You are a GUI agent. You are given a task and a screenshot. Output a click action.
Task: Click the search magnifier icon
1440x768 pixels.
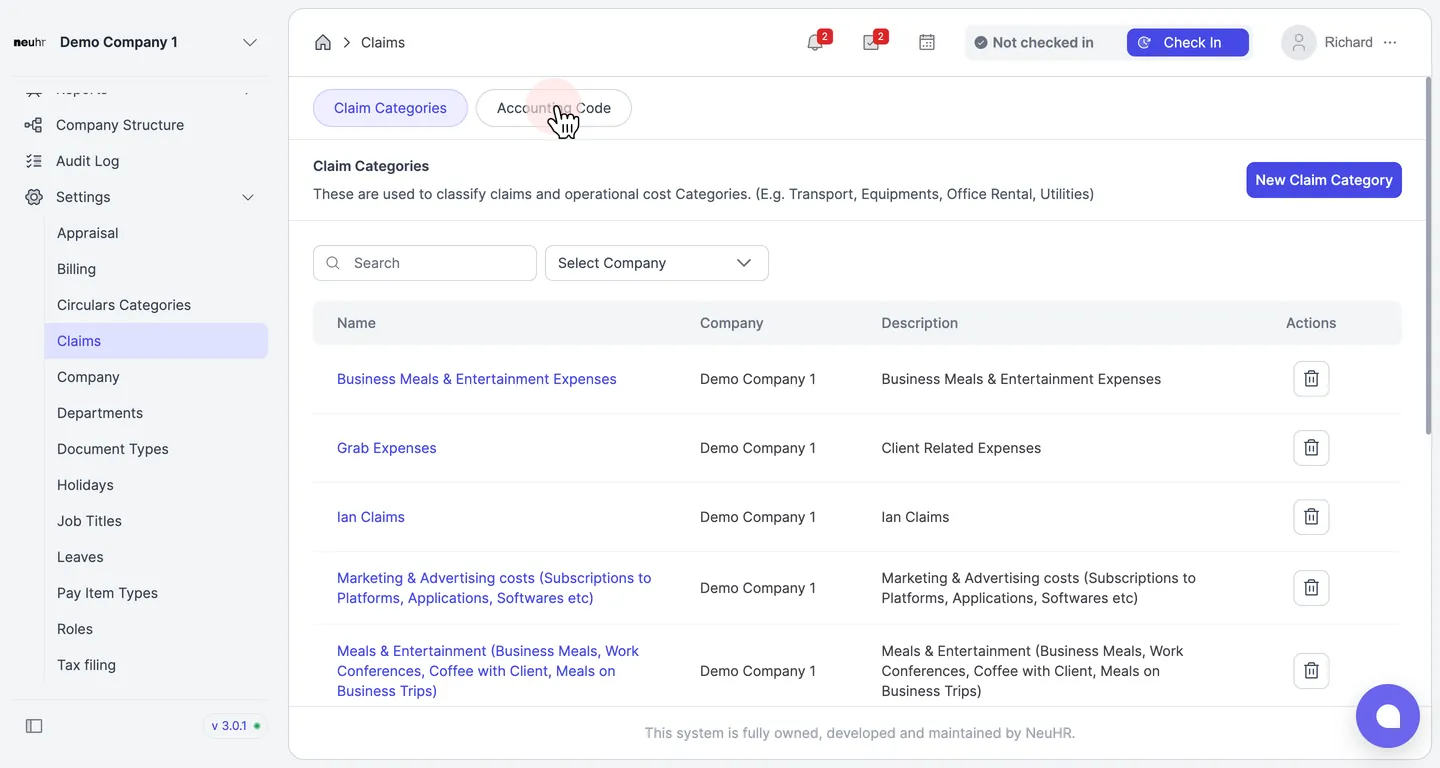(334, 263)
